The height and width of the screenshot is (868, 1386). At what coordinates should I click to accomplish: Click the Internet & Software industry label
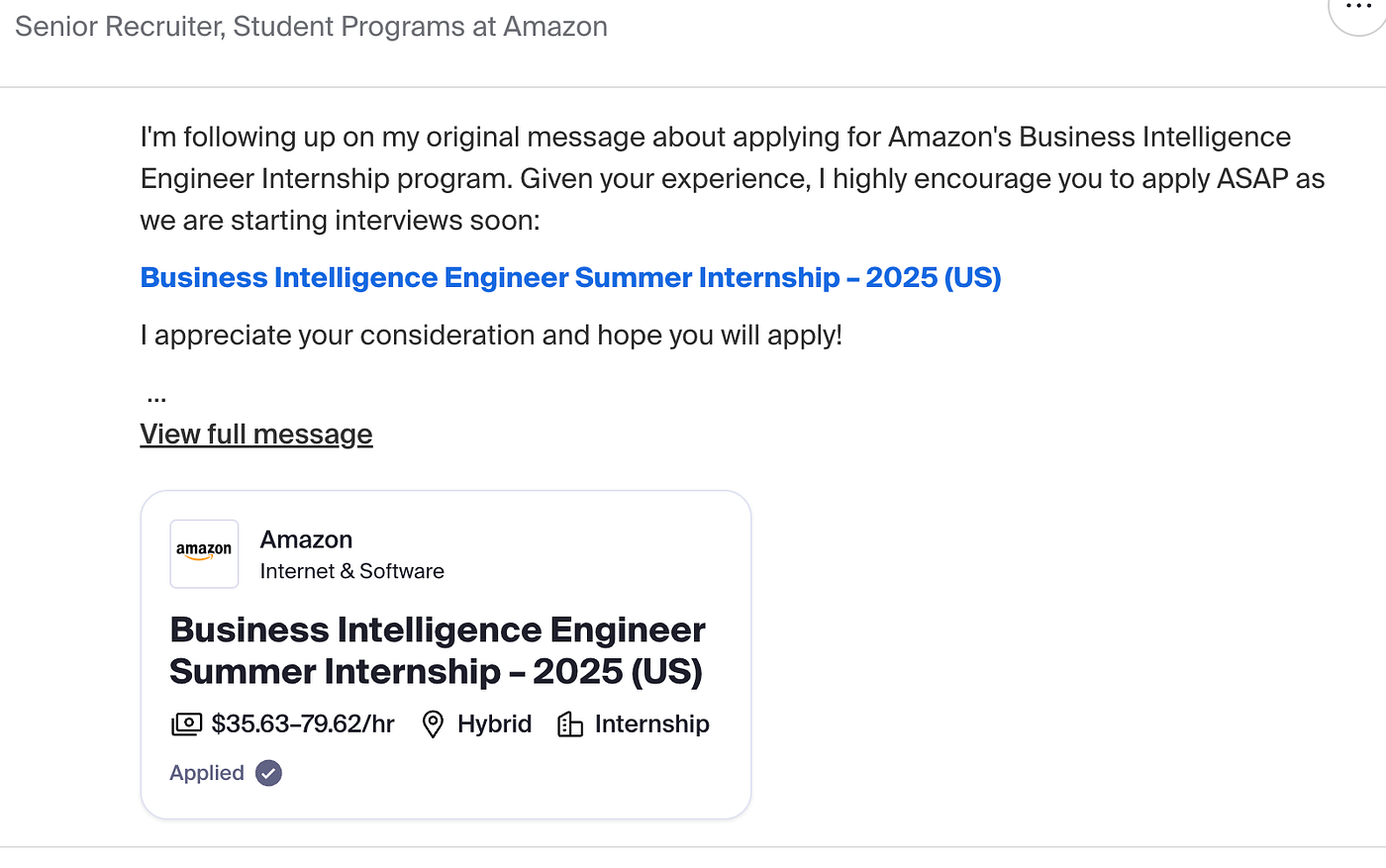click(351, 571)
